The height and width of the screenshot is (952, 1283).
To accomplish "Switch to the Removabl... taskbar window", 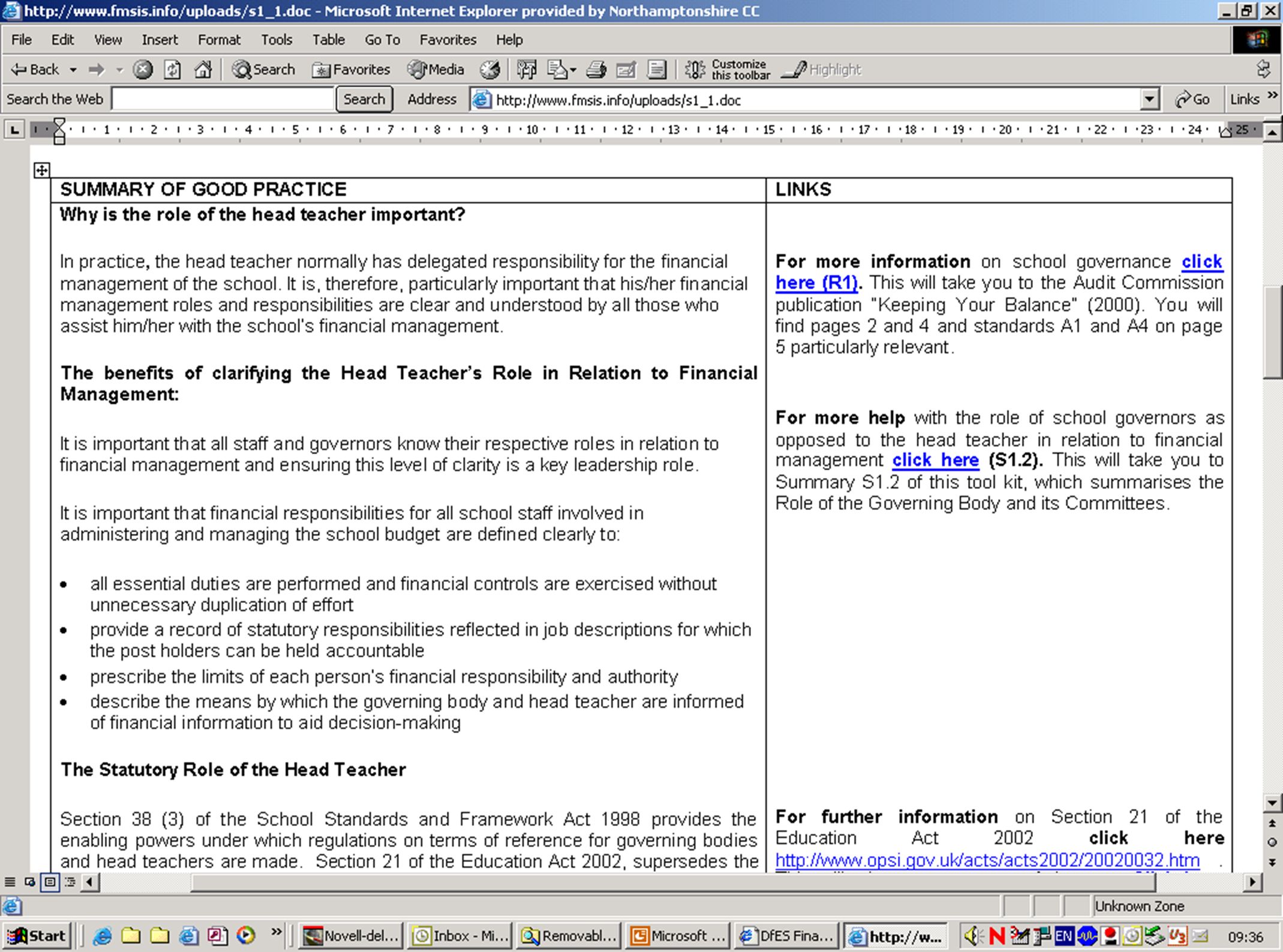I will pos(569,936).
